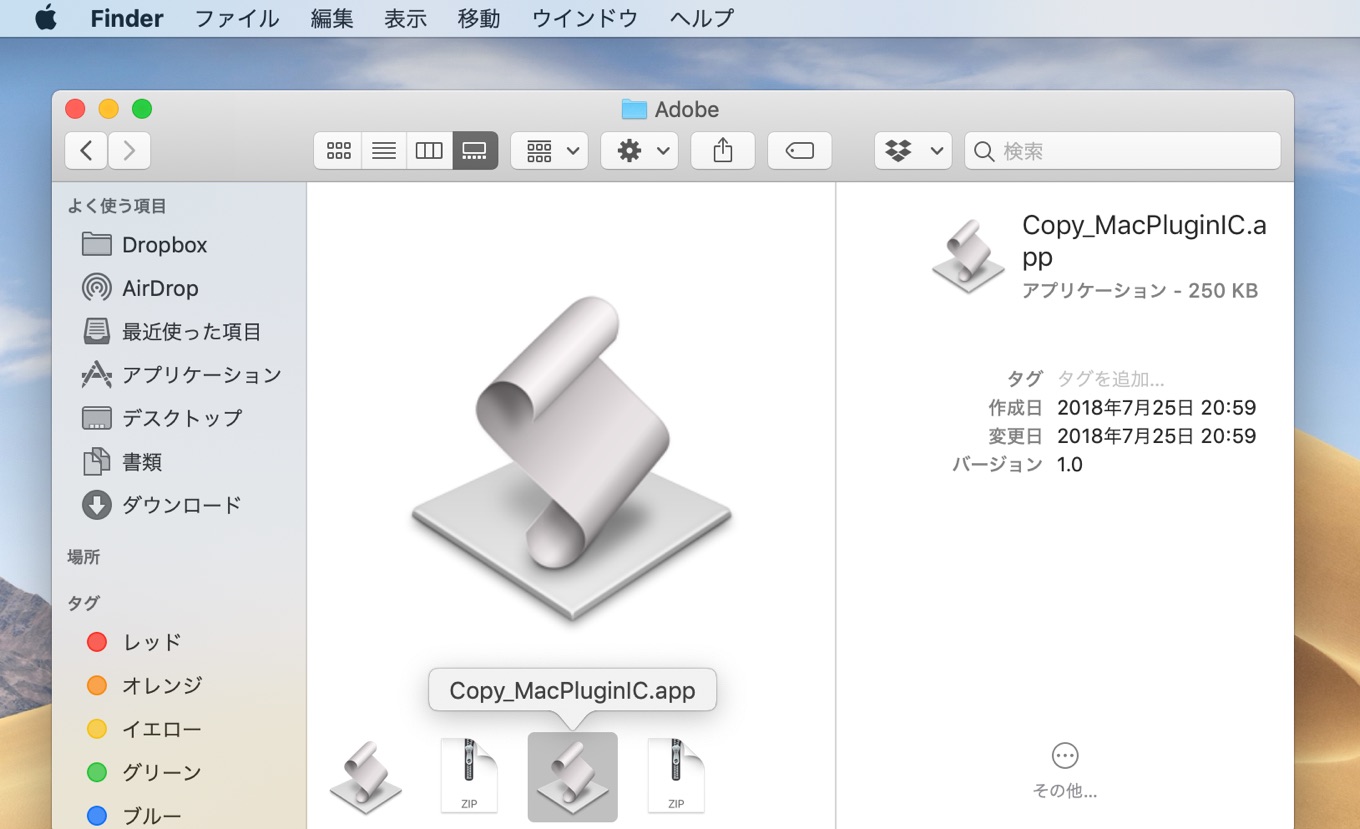Screen dimensions: 1360x829
Task: Minimize the Adobe window with yellow button
Action: pos(109,109)
